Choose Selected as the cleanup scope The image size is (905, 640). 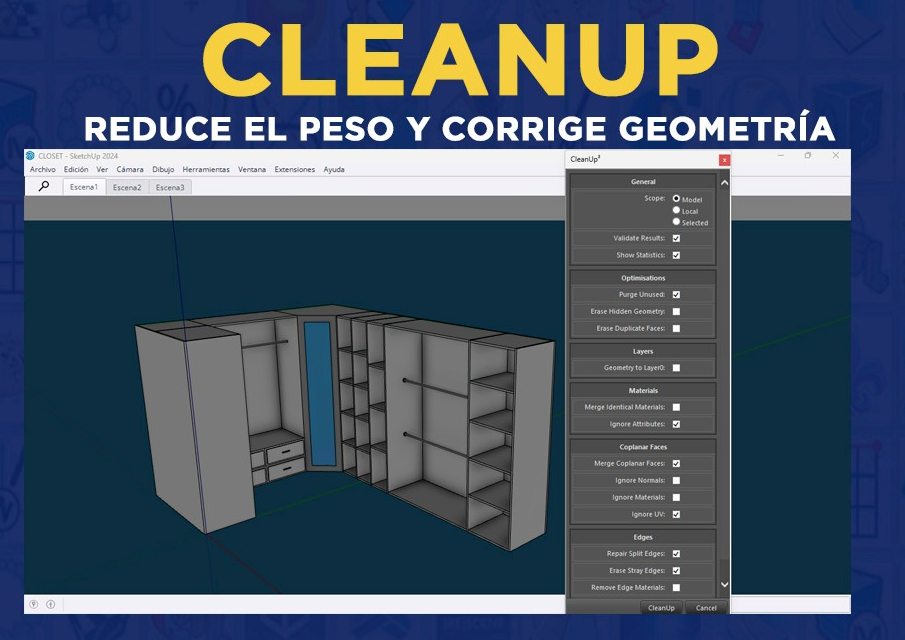tap(676, 222)
